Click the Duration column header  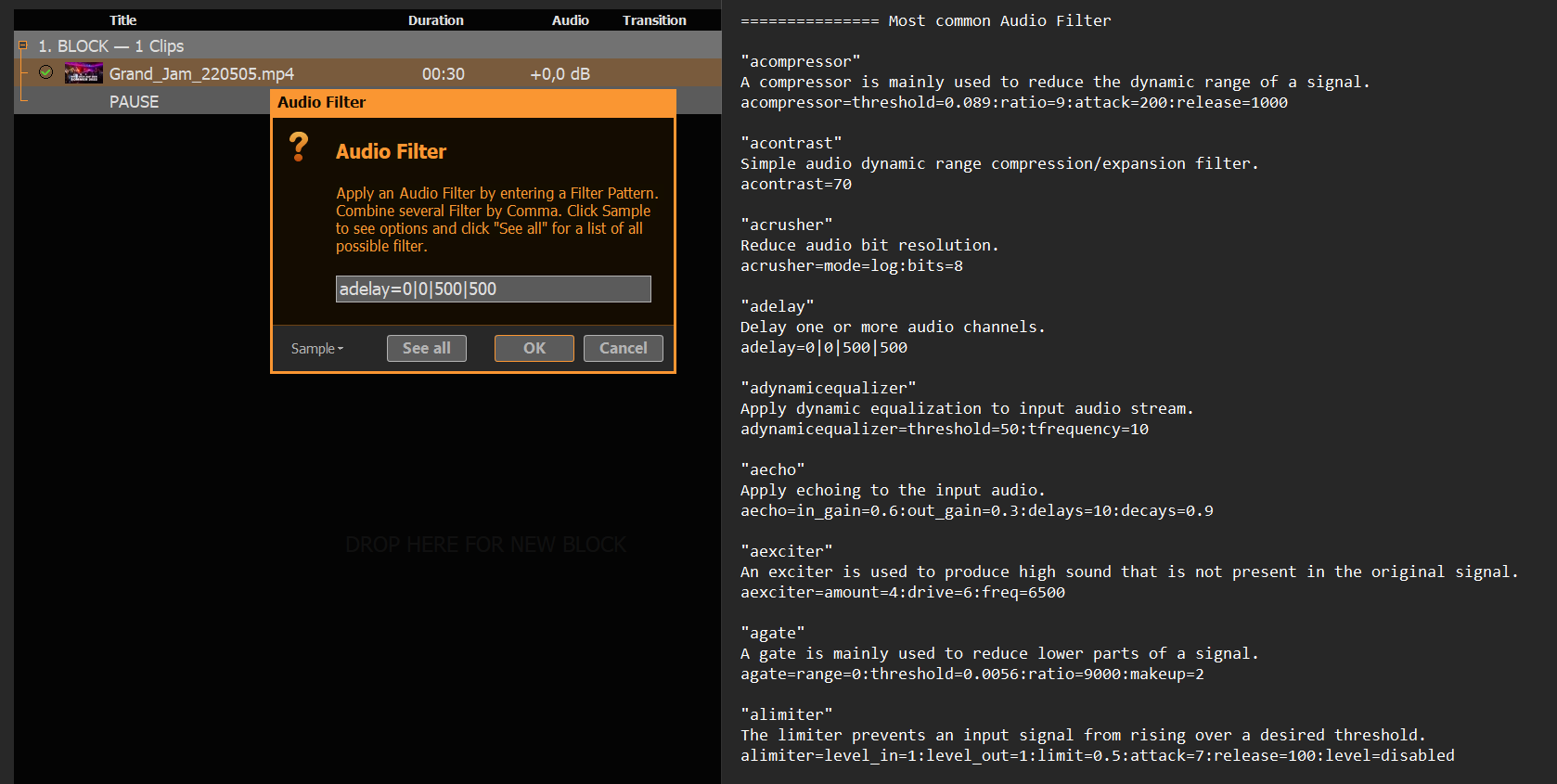point(435,20)
